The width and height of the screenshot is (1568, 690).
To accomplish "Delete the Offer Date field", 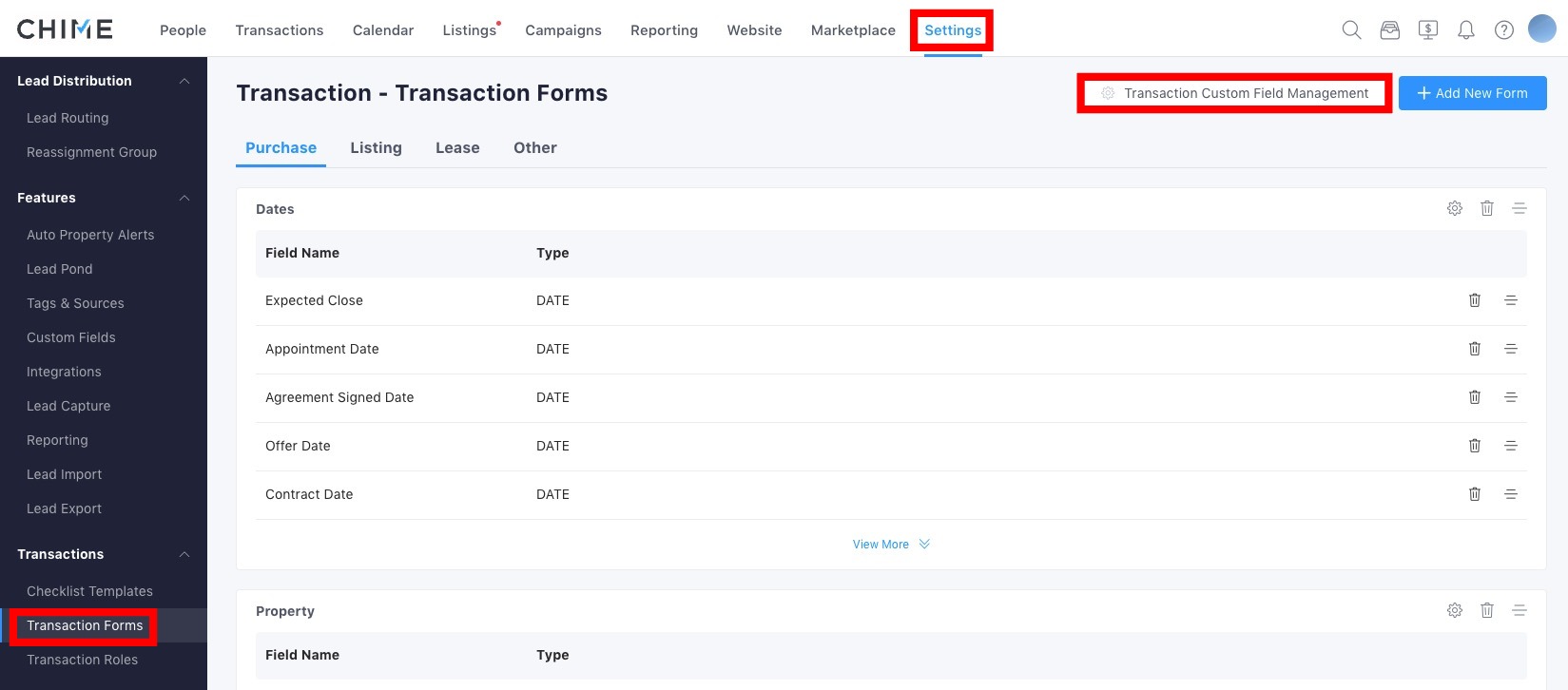I will (1475, 446).
